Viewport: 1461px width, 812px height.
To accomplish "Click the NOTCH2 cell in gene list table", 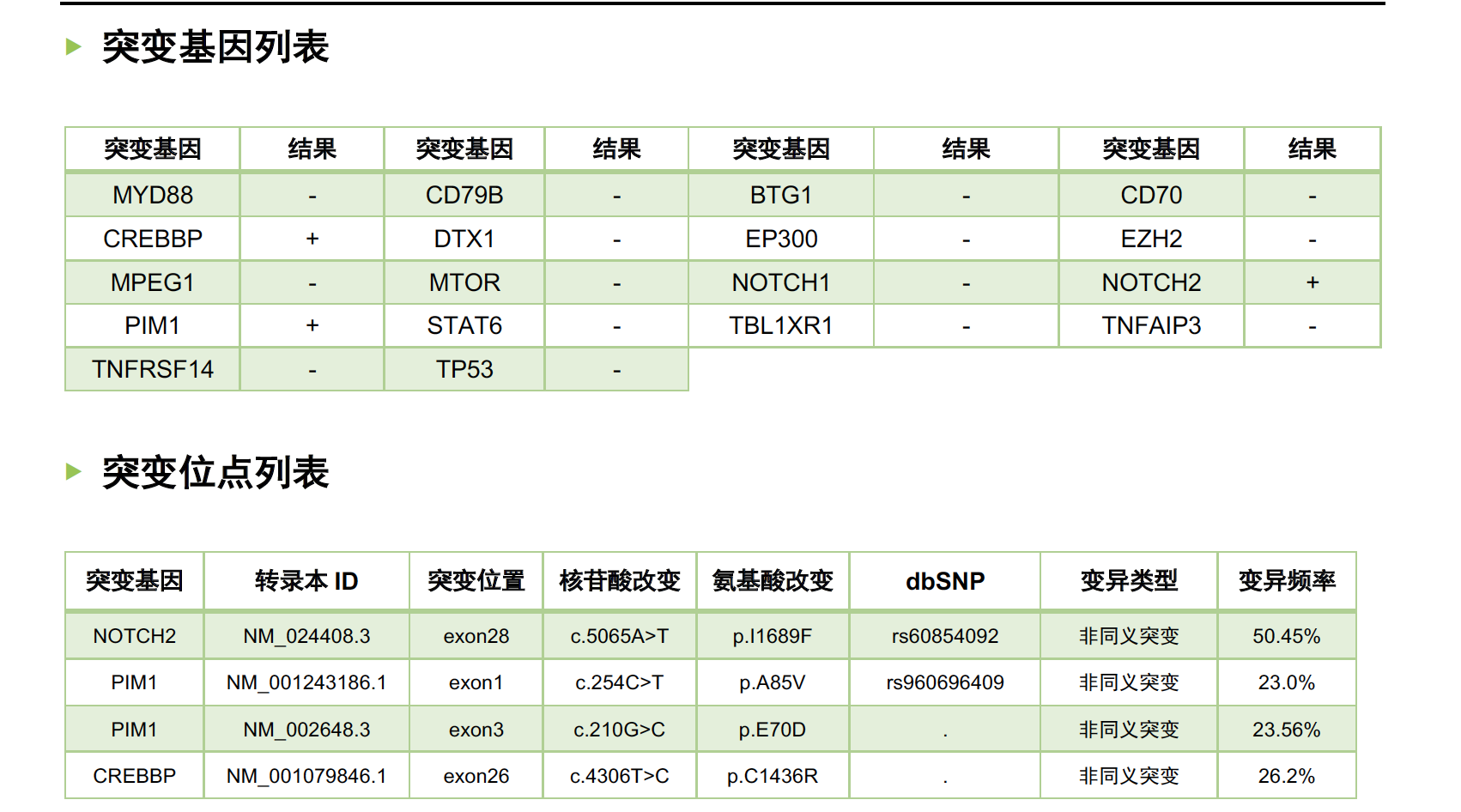I will click(1151, 282).
